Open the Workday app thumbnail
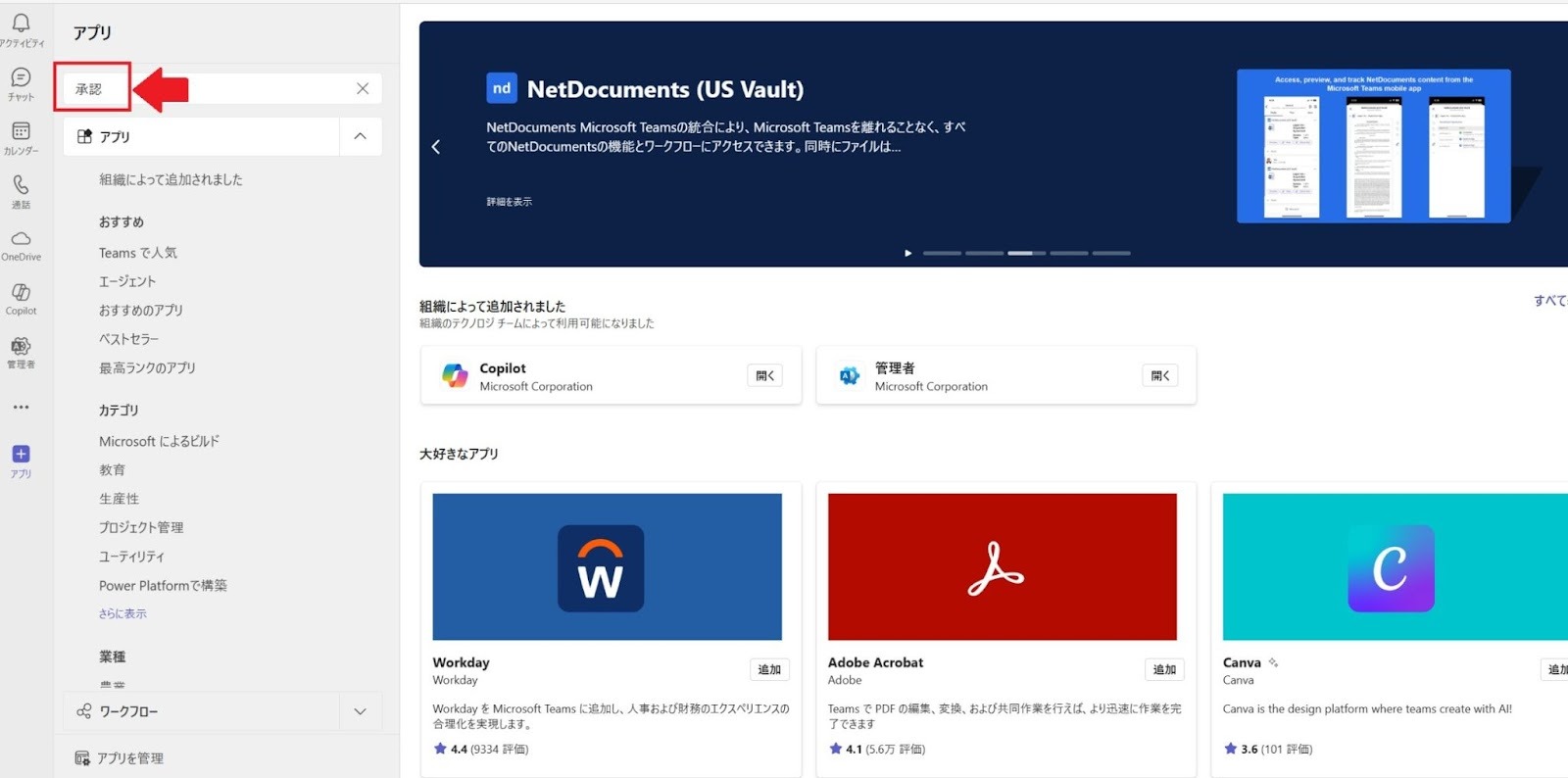 click(x=608, y=566)
